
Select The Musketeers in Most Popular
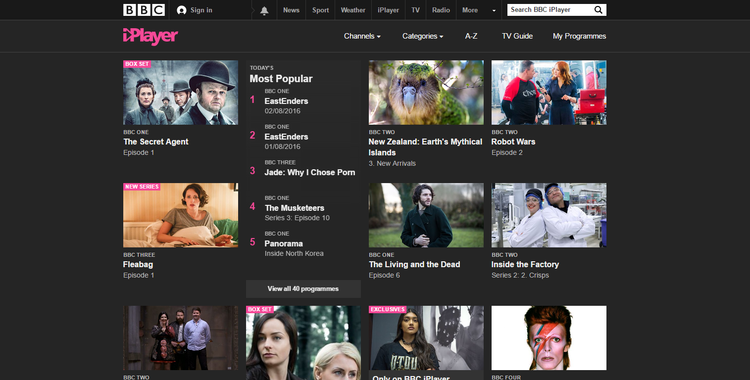(295, 208)
